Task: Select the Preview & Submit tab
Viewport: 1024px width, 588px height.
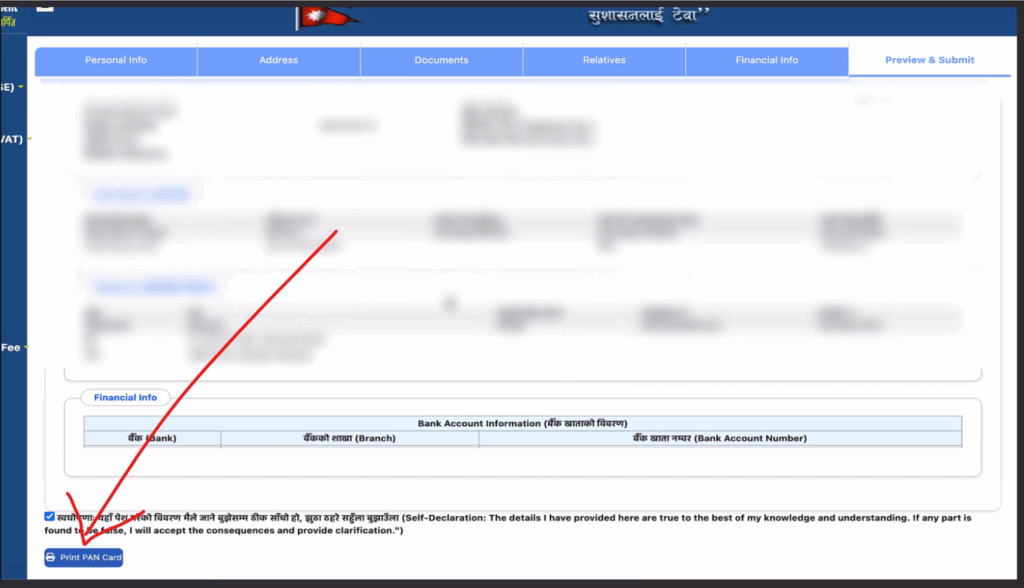Action: point(929,61)
